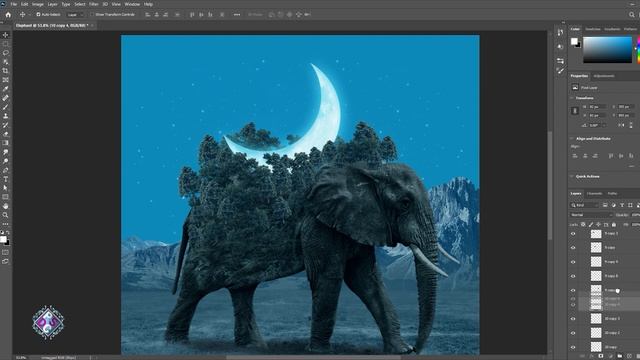Select the Clone Stamp tool

point(5,116)
